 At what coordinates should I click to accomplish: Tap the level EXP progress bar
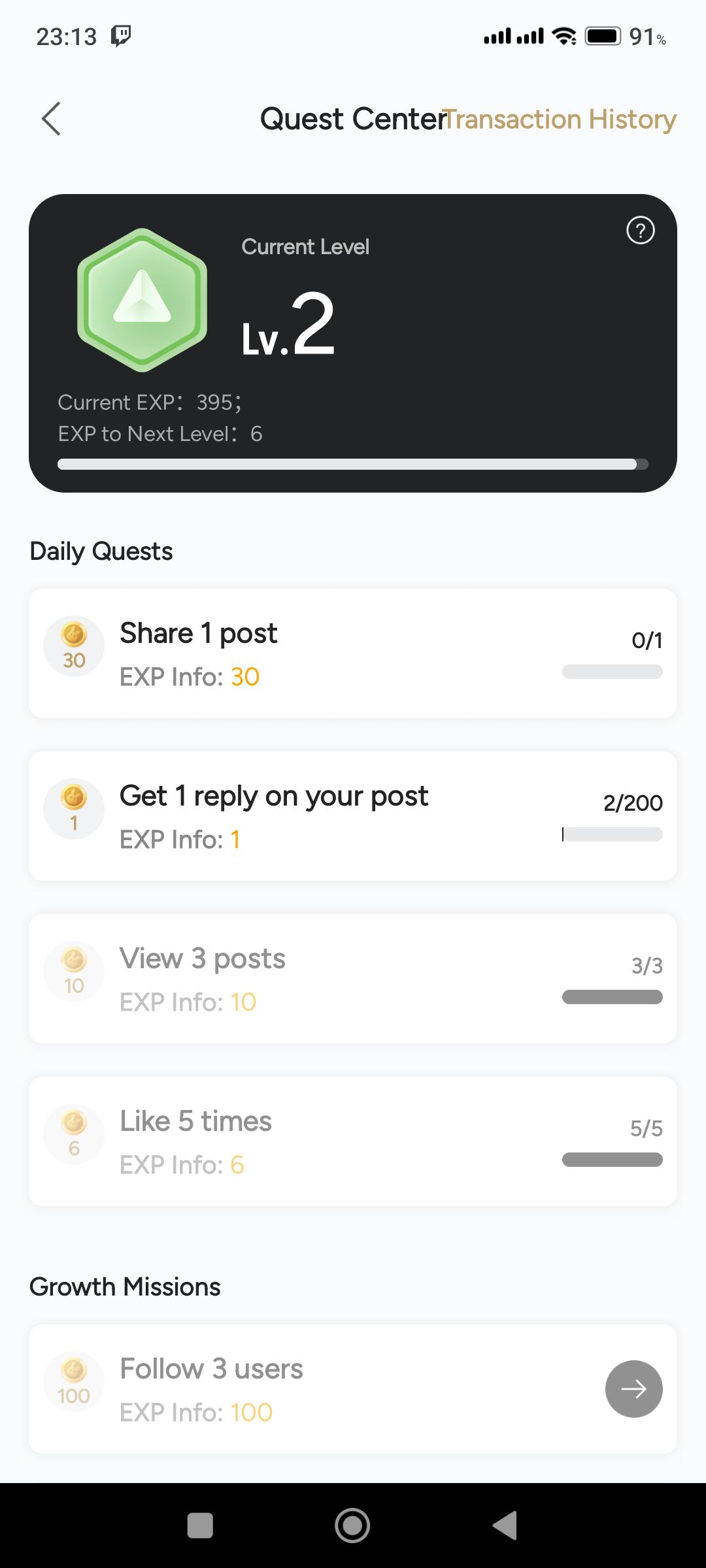(x=353, y=465)
